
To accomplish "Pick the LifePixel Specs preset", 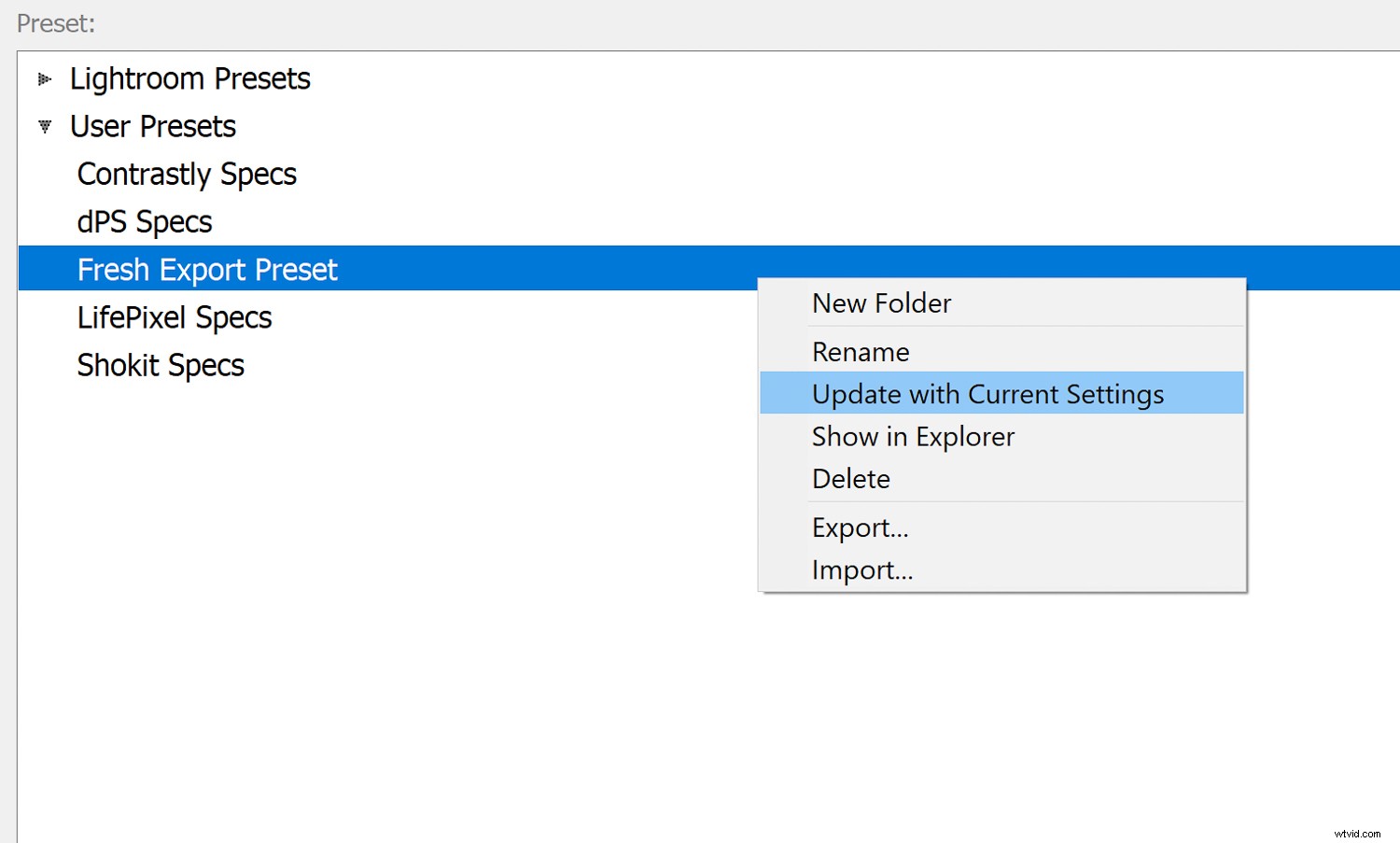I will (x=175, y=317).
